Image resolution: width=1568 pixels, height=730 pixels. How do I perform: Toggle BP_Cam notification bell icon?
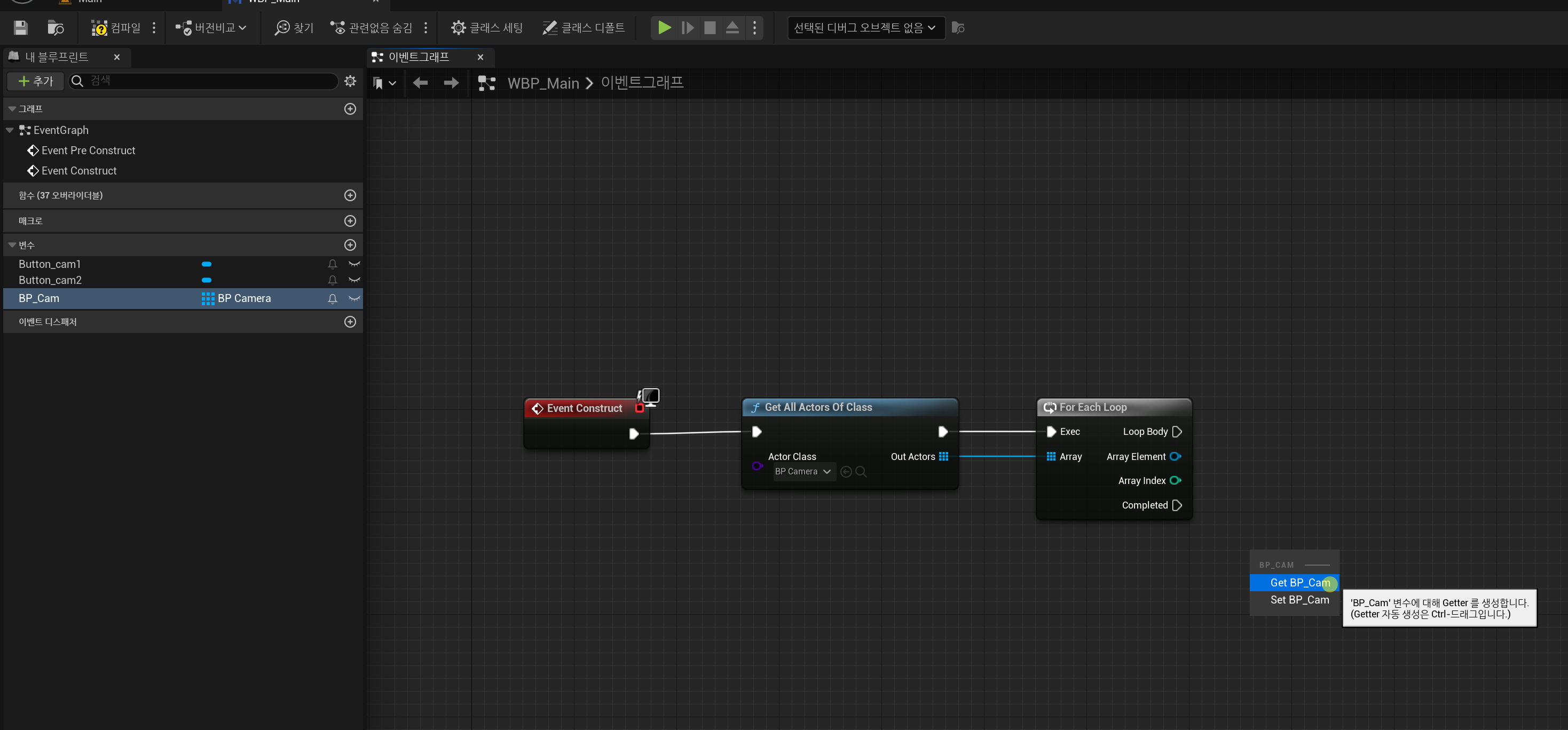point(333,299)
